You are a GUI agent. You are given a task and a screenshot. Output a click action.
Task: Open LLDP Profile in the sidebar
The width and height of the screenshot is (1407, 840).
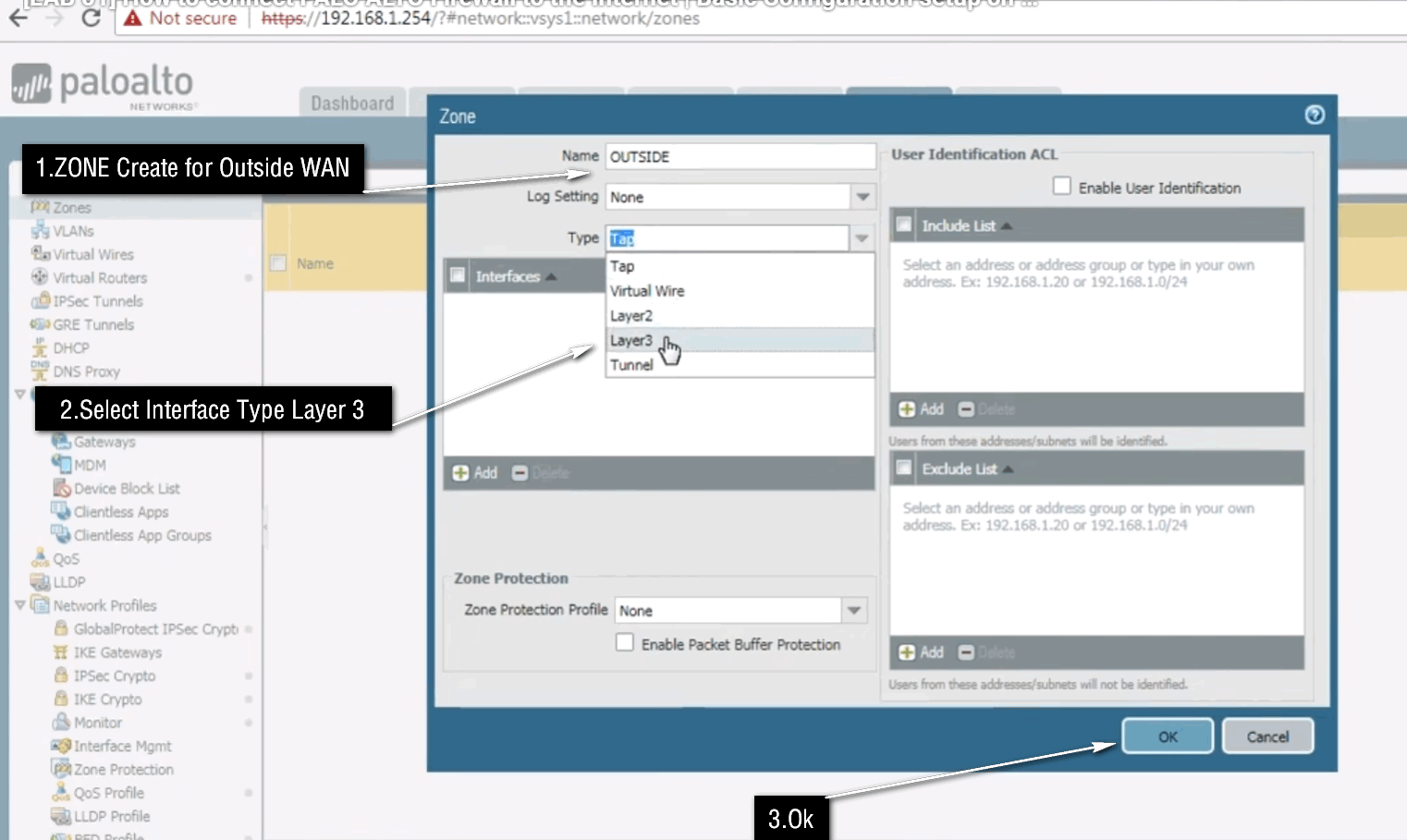[x=112, y=816]
